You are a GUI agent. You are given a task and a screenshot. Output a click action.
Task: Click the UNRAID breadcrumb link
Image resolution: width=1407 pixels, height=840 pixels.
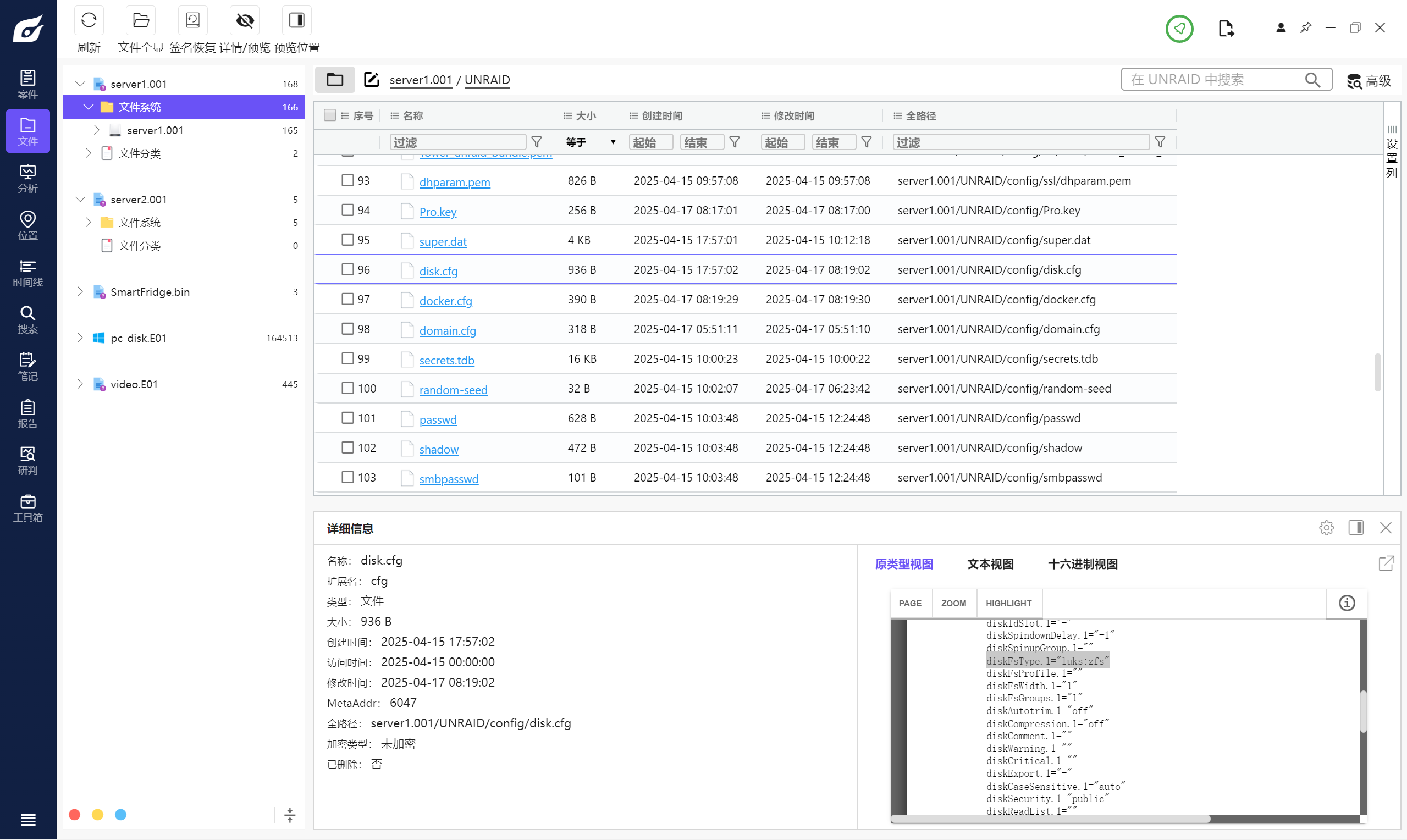point(487,80)
